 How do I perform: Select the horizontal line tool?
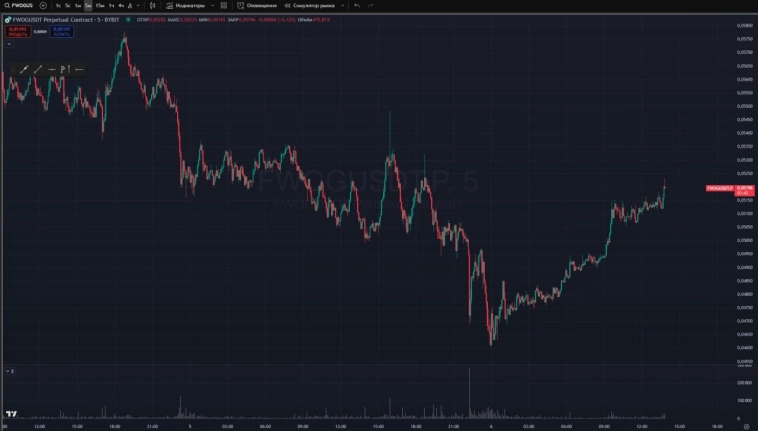79,70
